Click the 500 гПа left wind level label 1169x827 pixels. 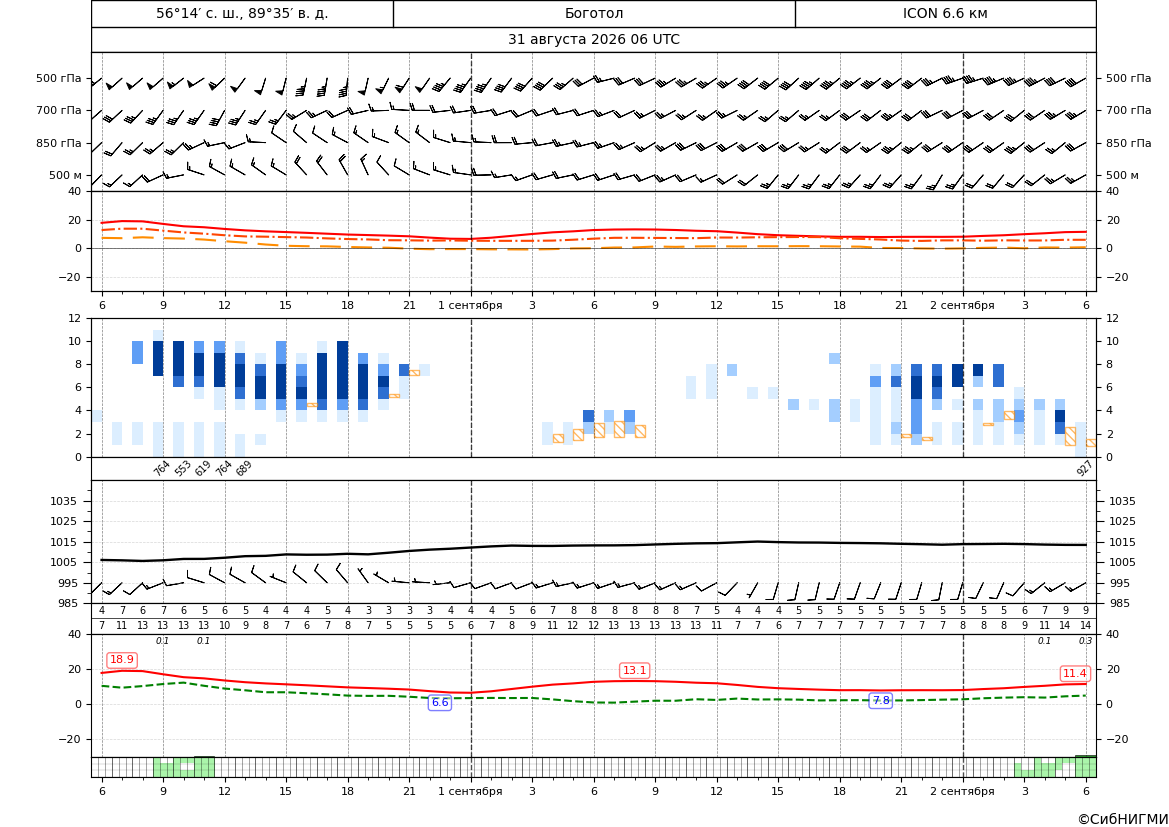click(x=59, y=78)
